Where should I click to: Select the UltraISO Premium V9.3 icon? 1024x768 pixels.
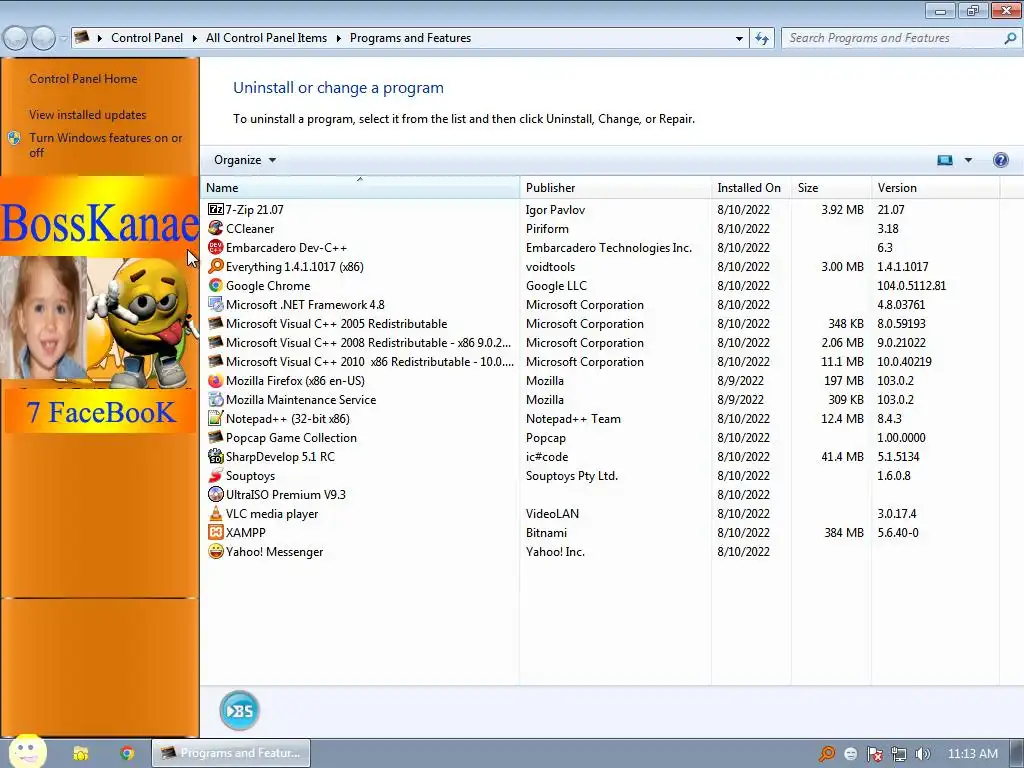pyautogui.click(x=216, y=494)
